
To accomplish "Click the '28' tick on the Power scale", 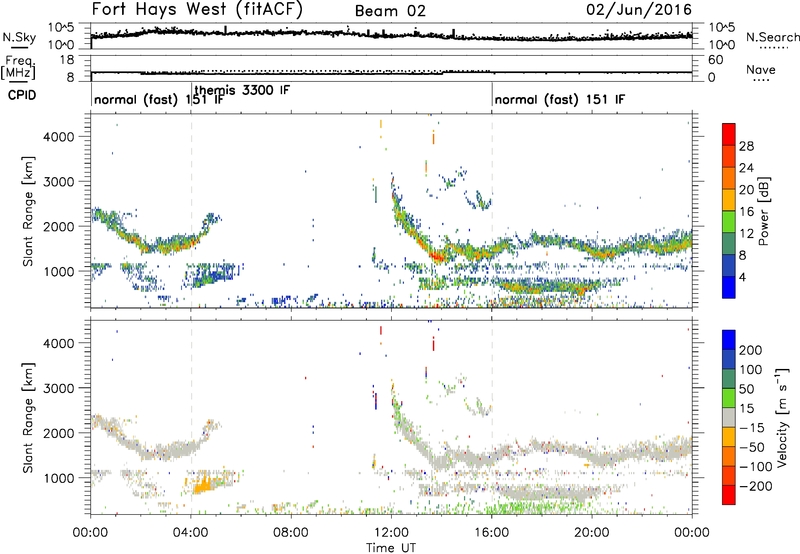I will [746, 146].
